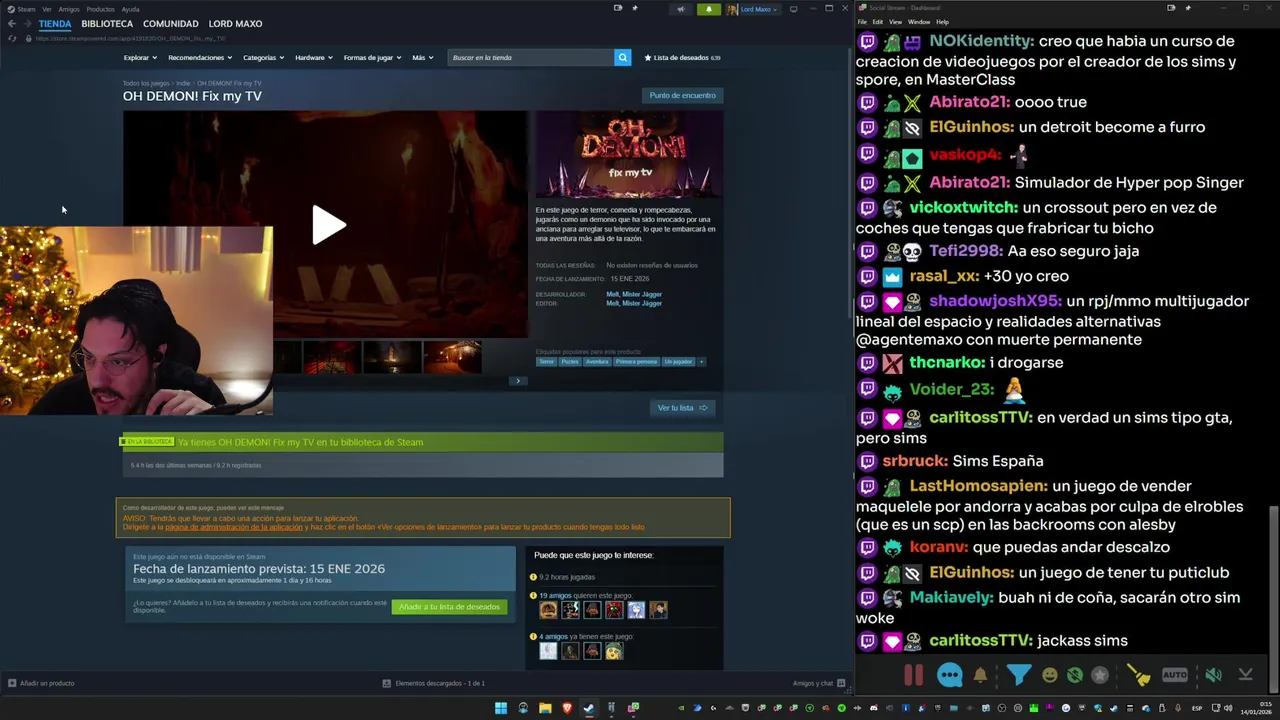
Task: Click the gray star featured icon
Action: tap(1100, 675)
